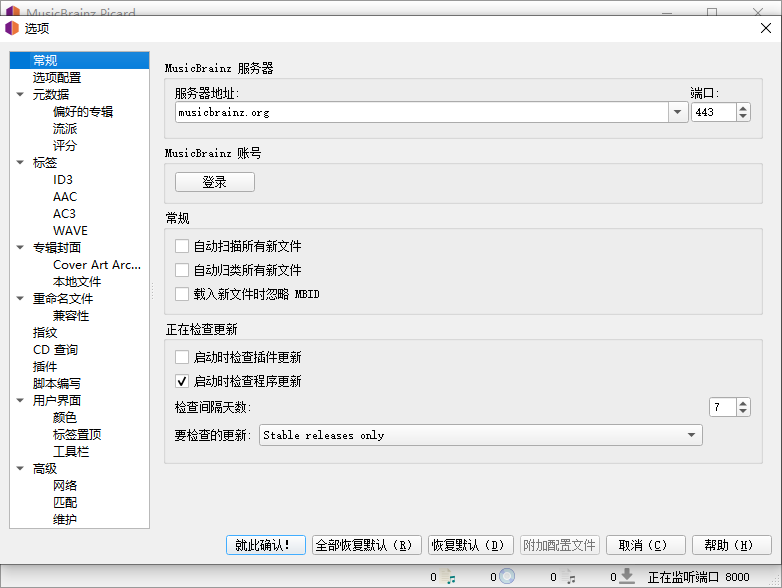Open the Cover Art Archive page

click(97, 264)
